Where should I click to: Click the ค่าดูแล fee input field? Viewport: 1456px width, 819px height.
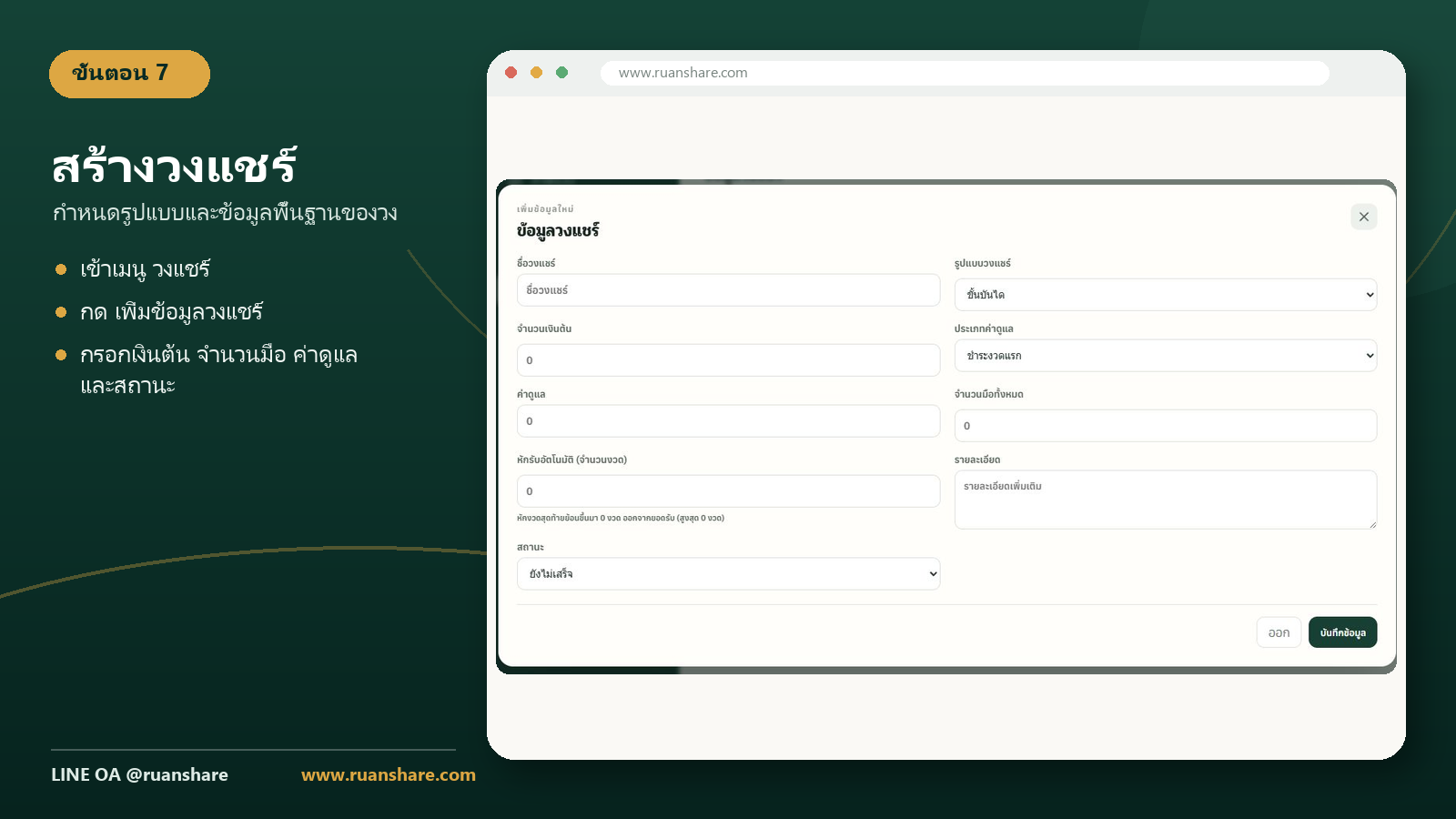pyautogui.click(x=728, y=421)
